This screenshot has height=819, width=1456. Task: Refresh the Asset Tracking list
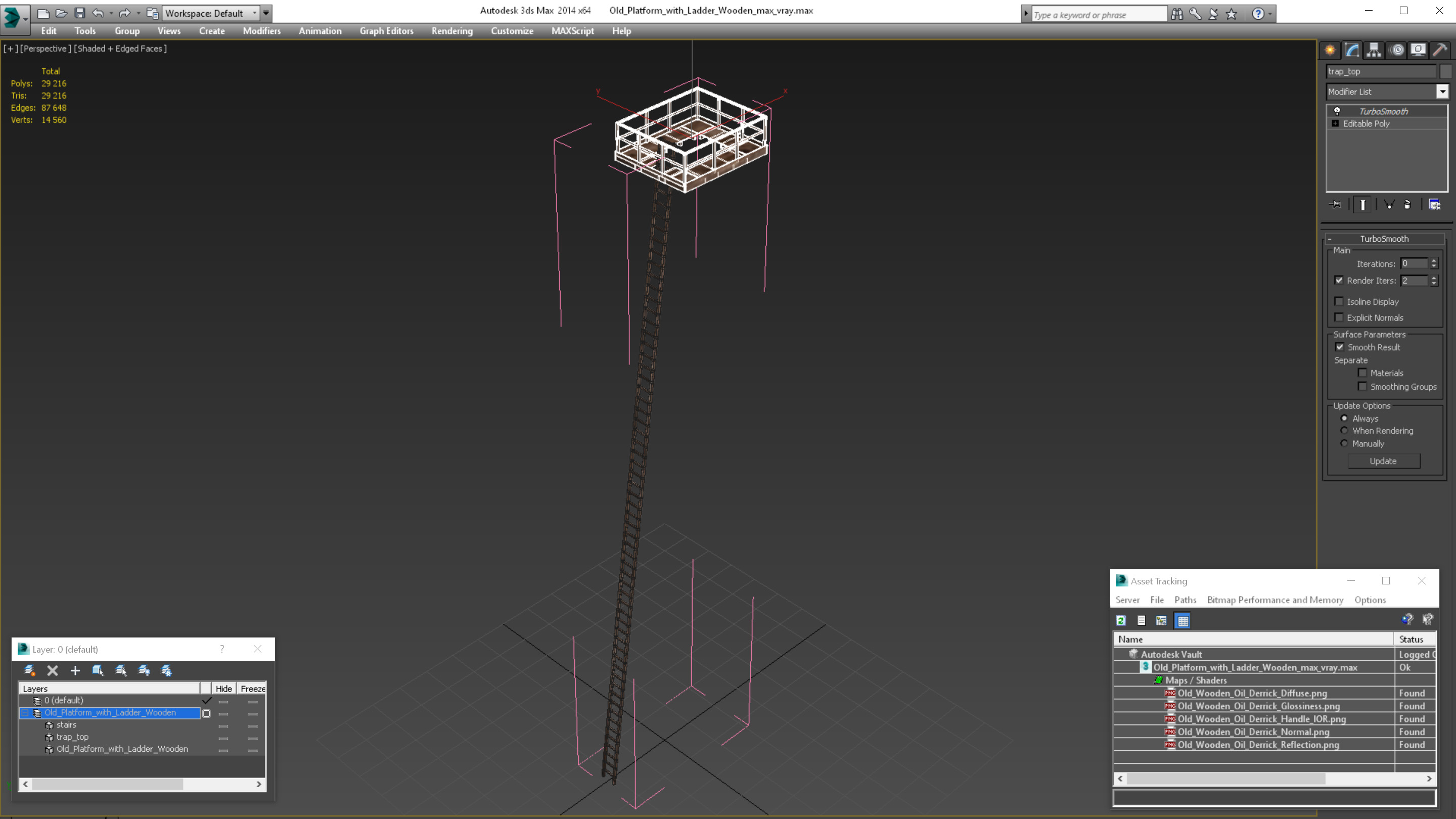click(1121, 621)
